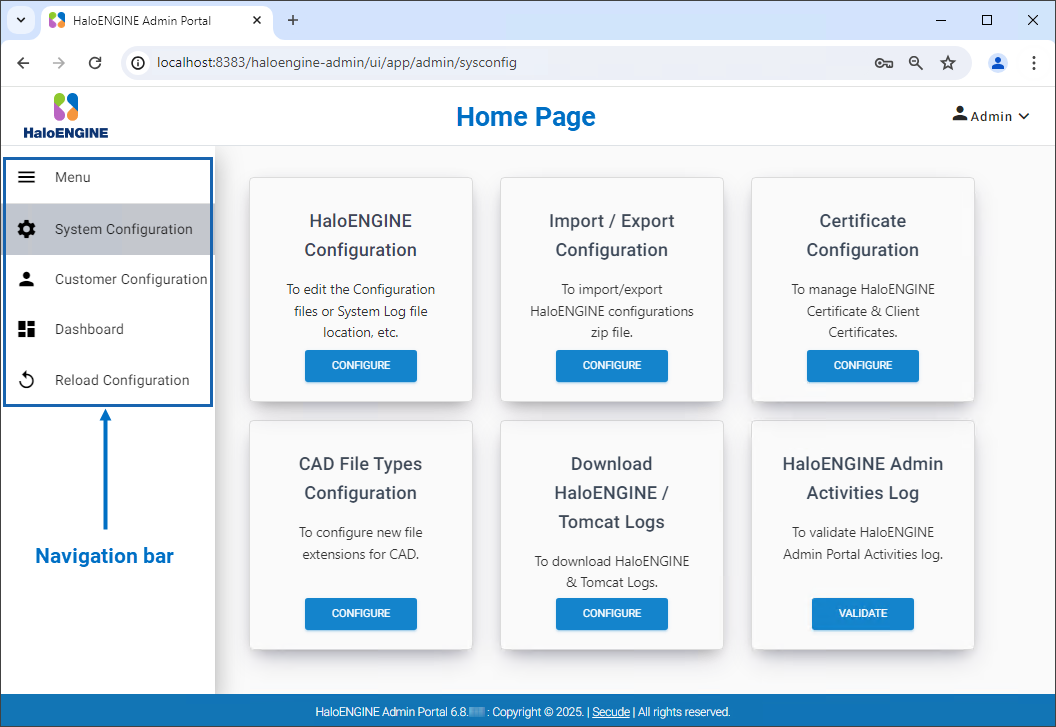Open the browser password key icon
Screen dimensions: 1056x727
coord(883,62)
